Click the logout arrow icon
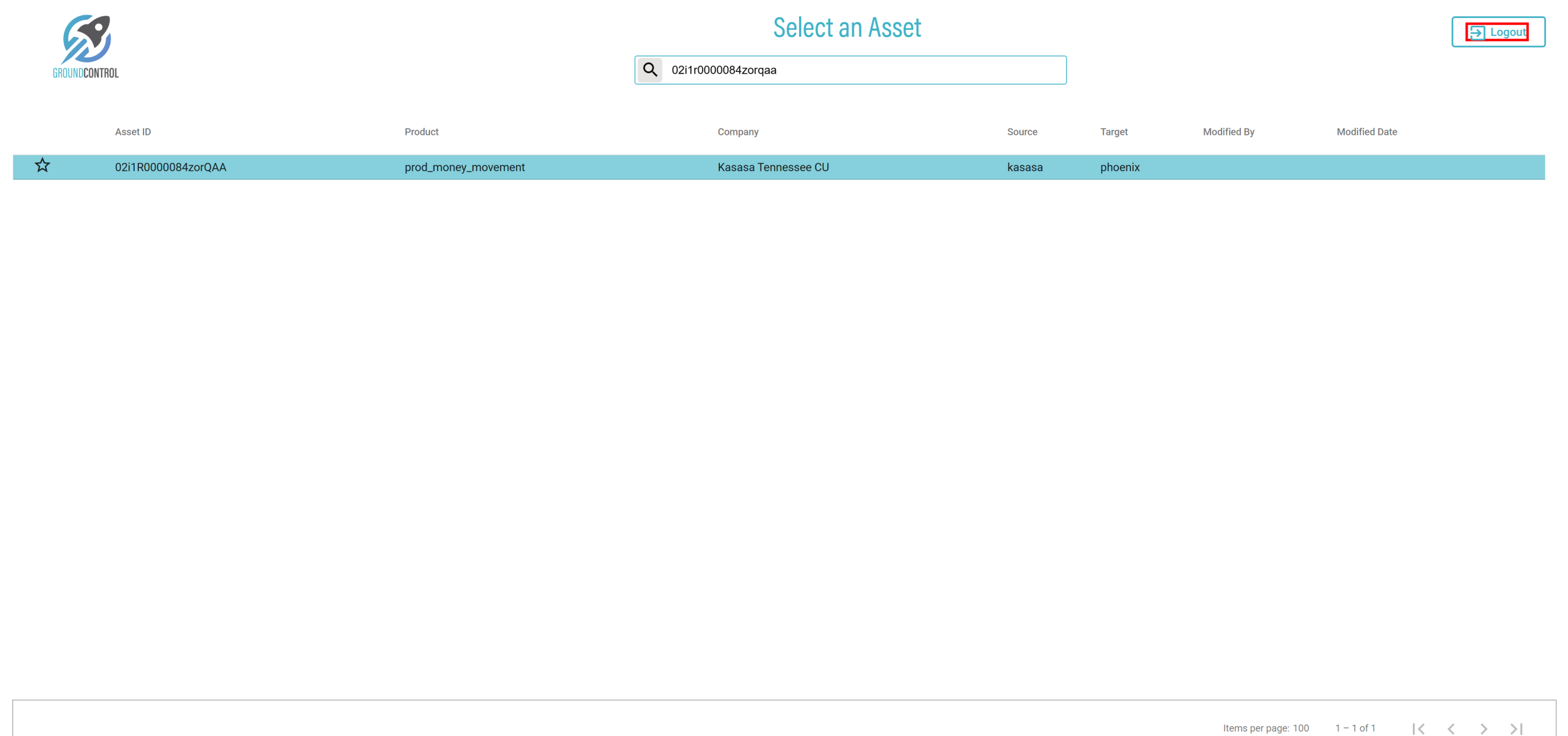Viewport: 1568px width, 736px height. click(1478, 33)
